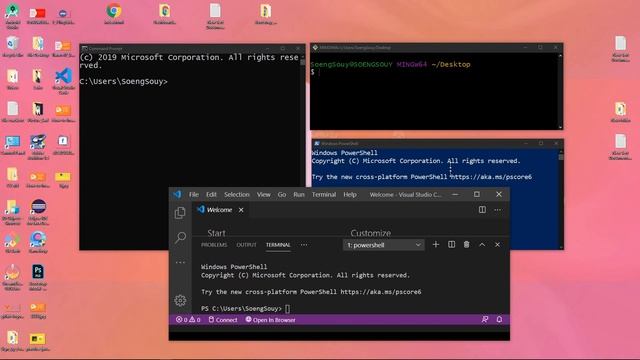The image size is (640, 360).
Task: Click the Windows PowerShell window scrollbar
Action: tap(561, 199)
